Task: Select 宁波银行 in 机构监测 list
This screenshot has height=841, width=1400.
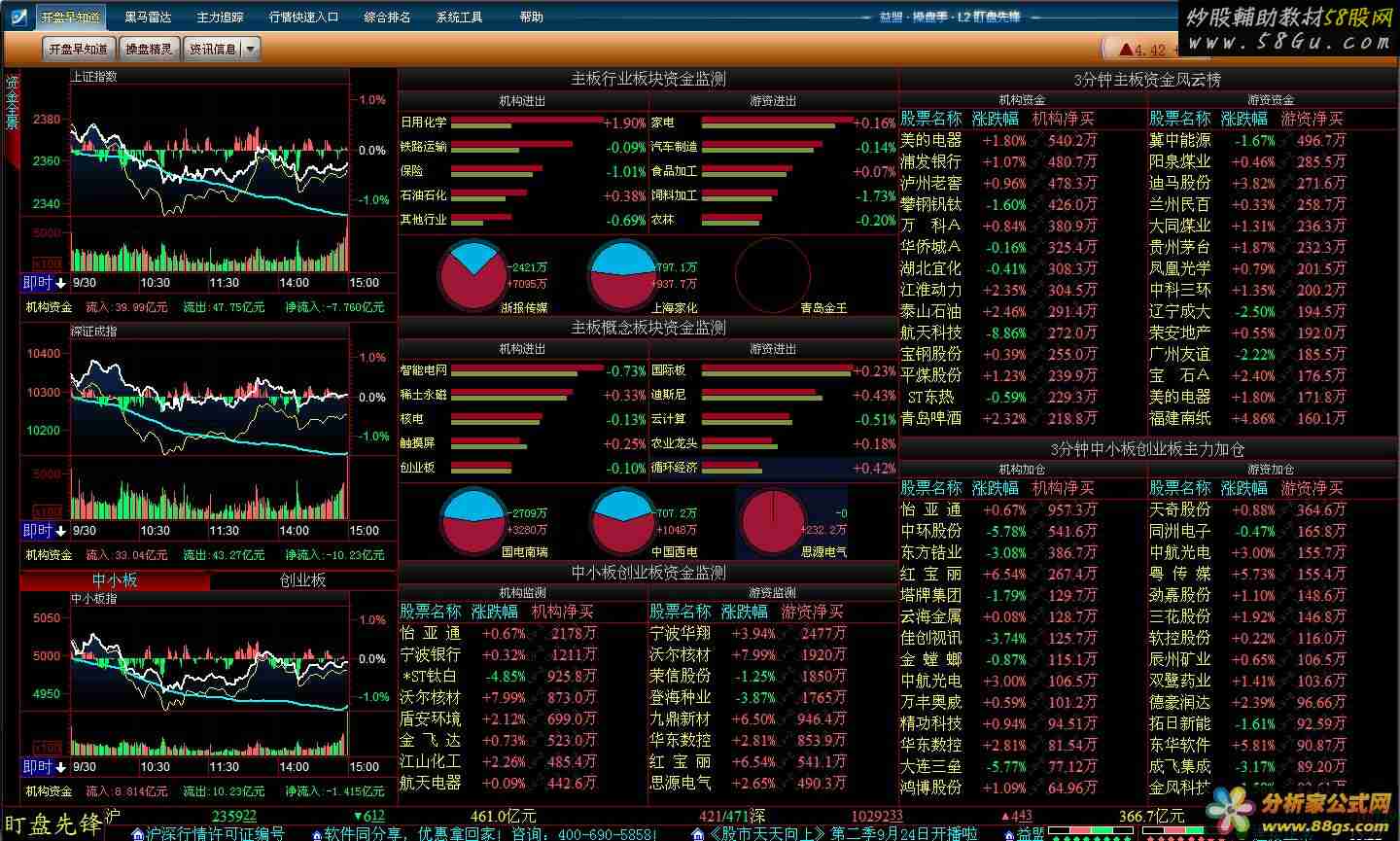Action: click(523, 654)
